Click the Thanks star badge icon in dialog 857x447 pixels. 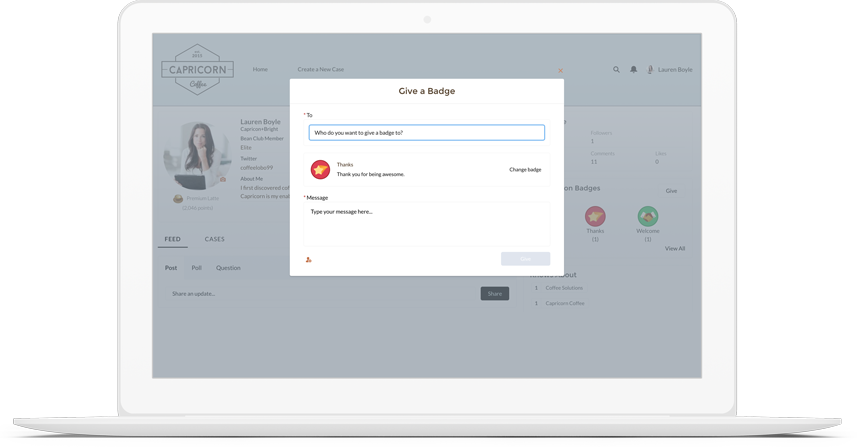[x=320, y=170]
